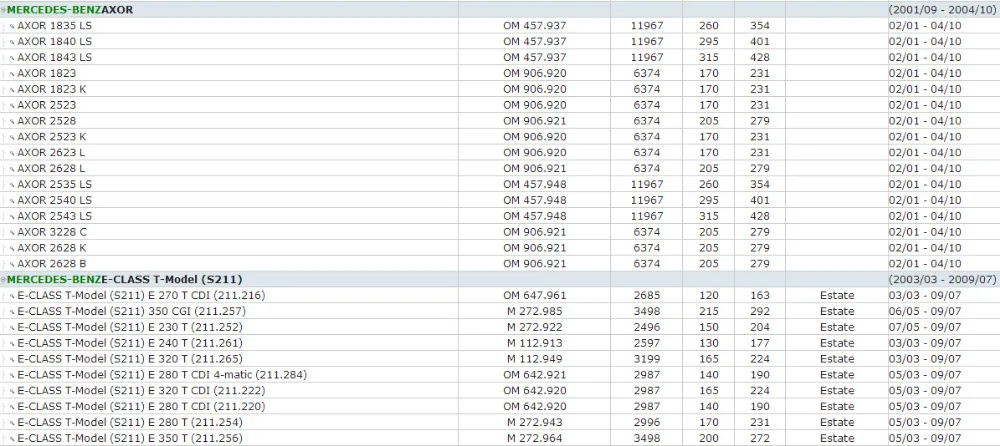This screenshot has width=1000, height=446.
Task: Select E 280 T CDI 4-matic (211.284) row
Action: point(500,375)
